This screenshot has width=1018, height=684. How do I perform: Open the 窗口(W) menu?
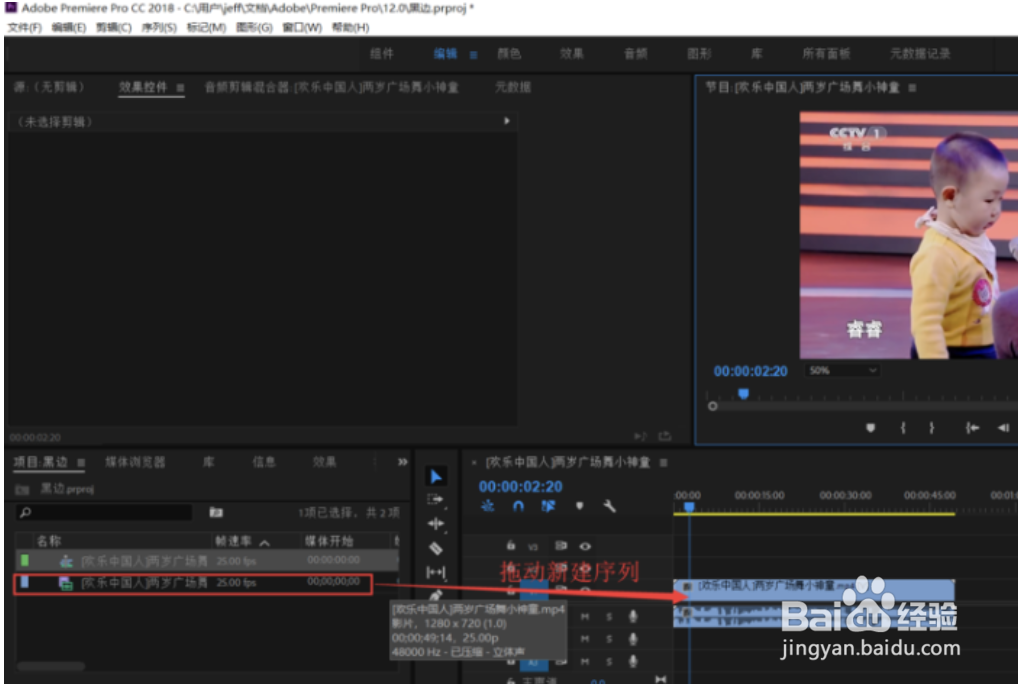302,27
